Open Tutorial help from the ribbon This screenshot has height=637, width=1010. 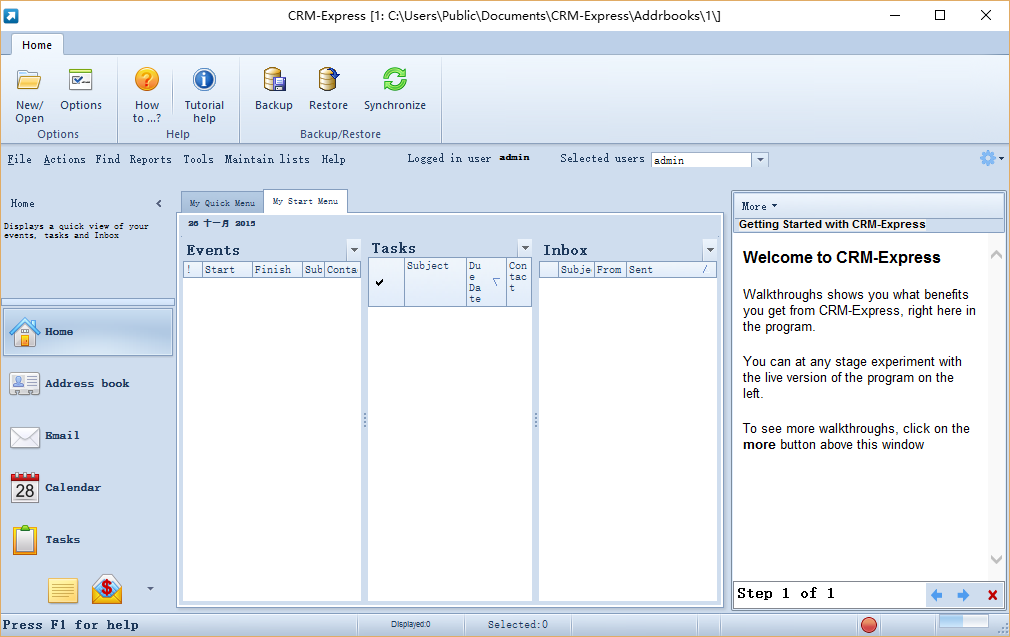pyautogui.click(x=204, y=82)
